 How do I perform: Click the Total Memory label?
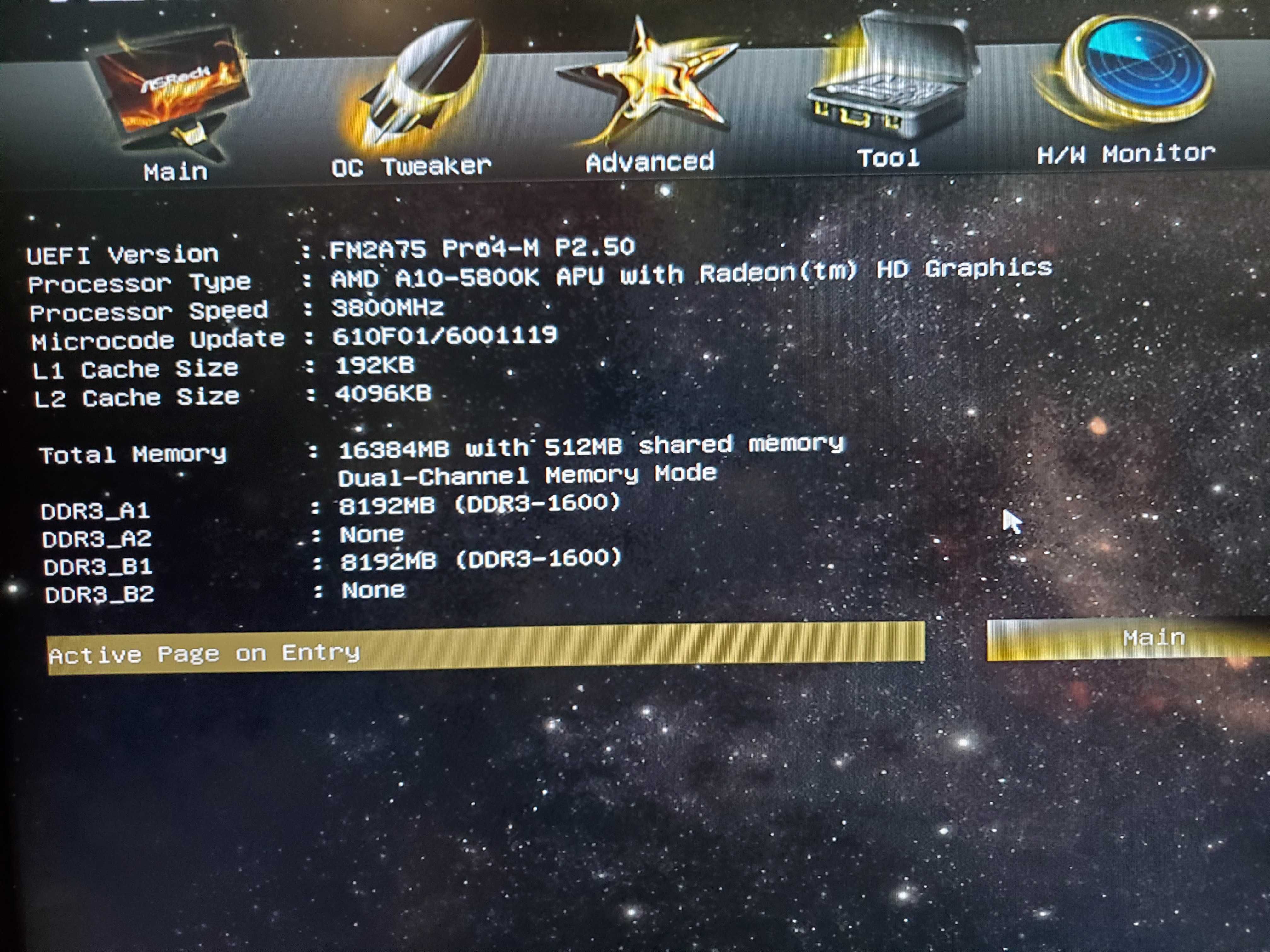[x=133, y=455]
